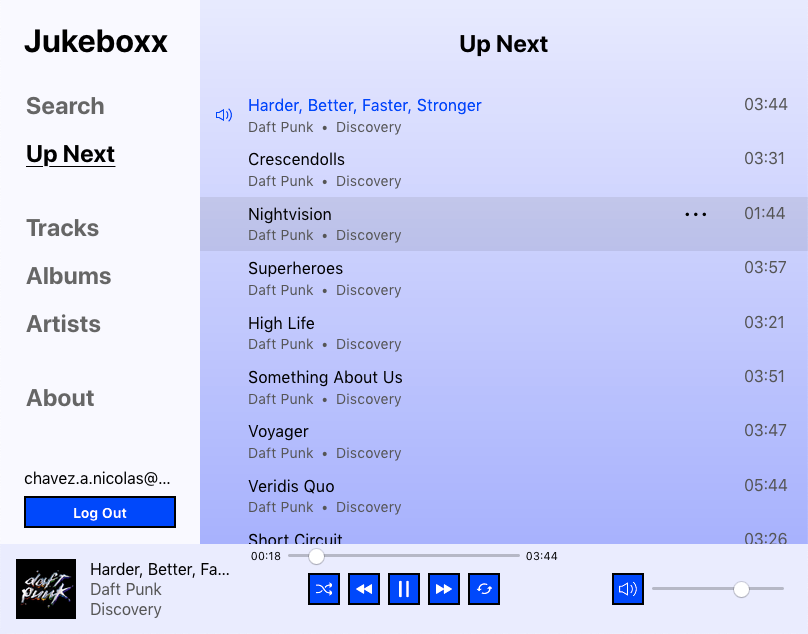The image size is (808, 634).
Task: Click the 05:44 duration of Veridis Quo
Action: 766,485
